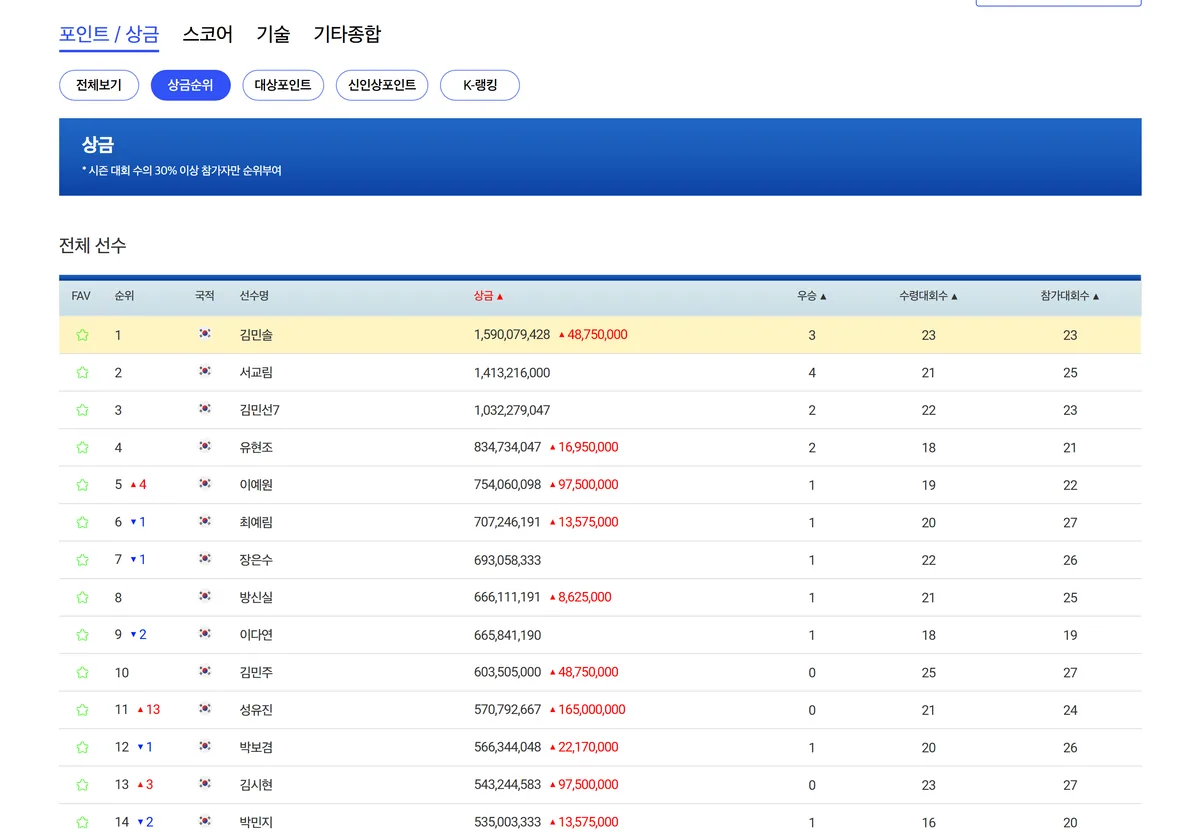The height and width of the screenshot is (833, 1200).
Task: Sort table by 참가대회수 column
Action: [1070, 296]
